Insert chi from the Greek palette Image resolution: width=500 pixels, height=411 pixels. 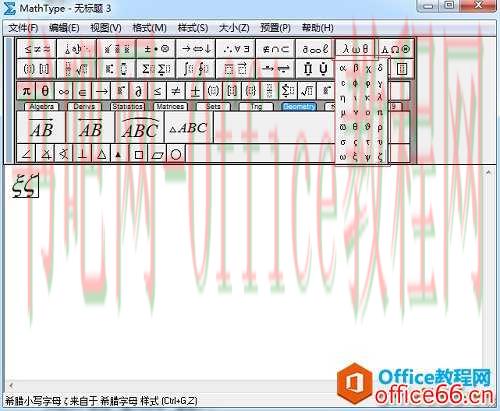[368, 68]
